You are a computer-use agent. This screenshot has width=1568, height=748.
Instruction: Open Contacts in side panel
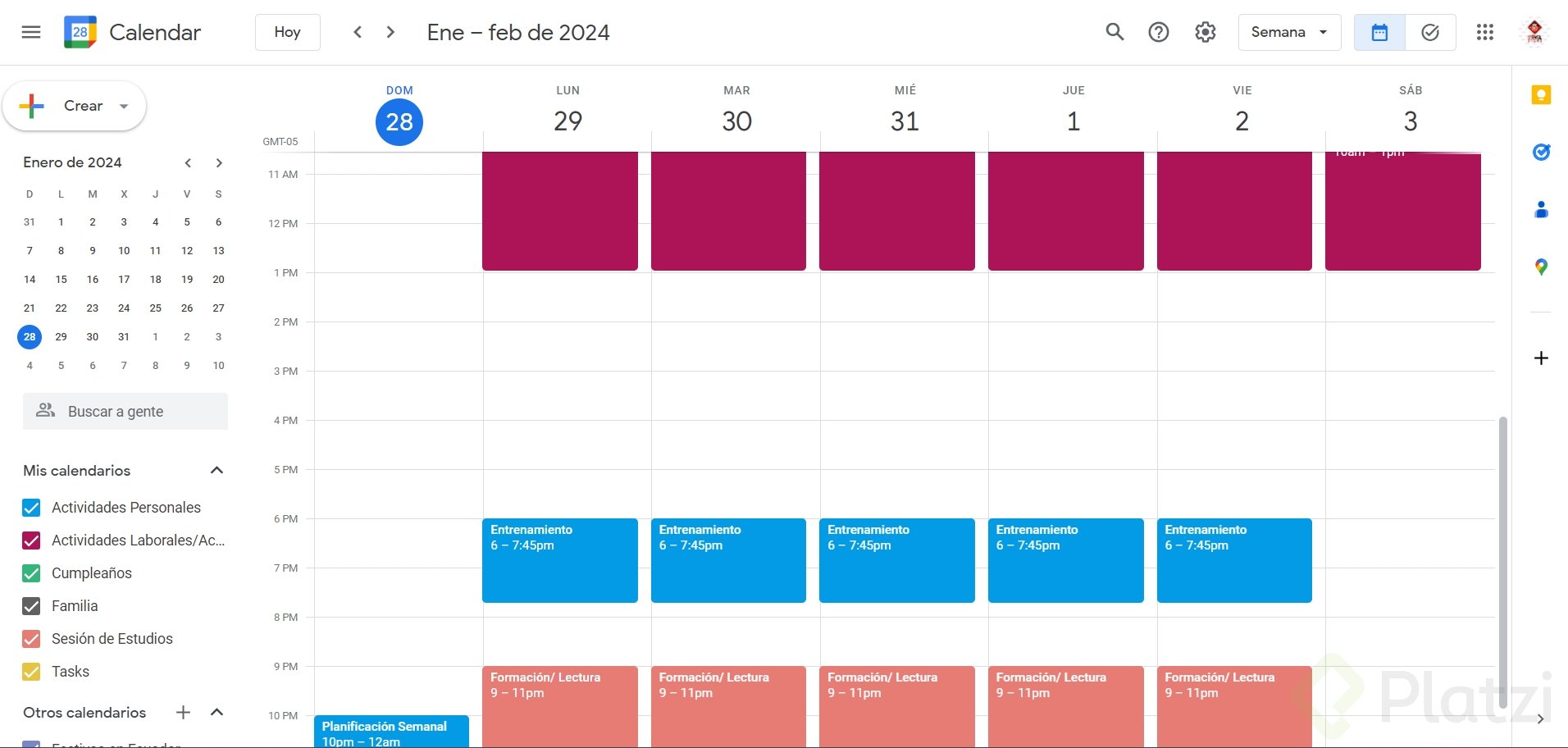tap(1541, 210)
